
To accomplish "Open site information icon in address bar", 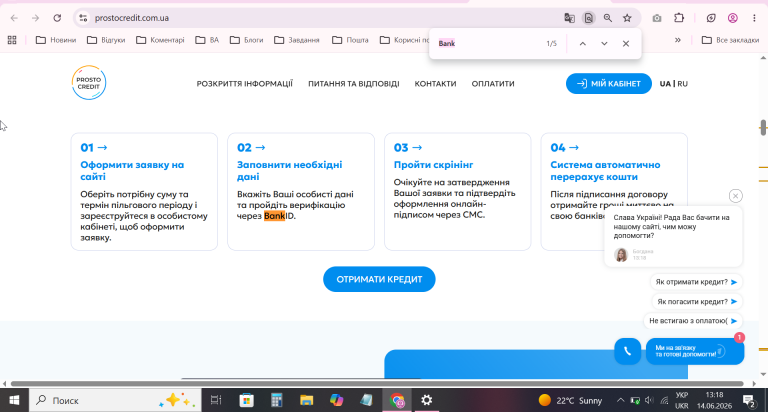I will pos(83,18).
